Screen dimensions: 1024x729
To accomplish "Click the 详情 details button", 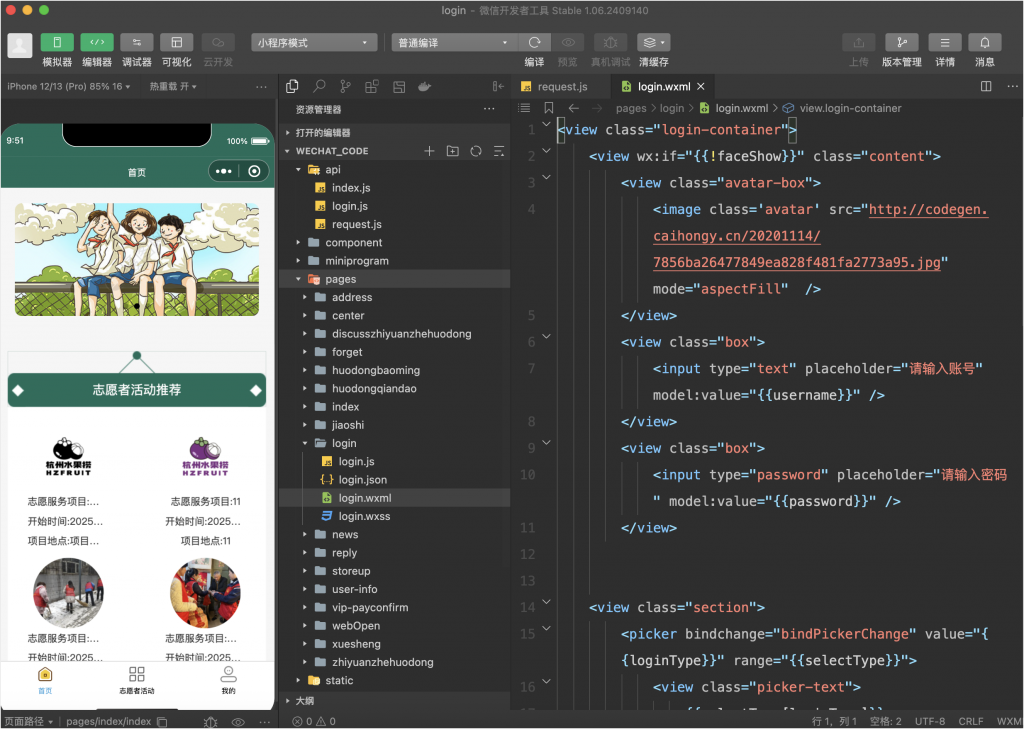I will point(944,42).
